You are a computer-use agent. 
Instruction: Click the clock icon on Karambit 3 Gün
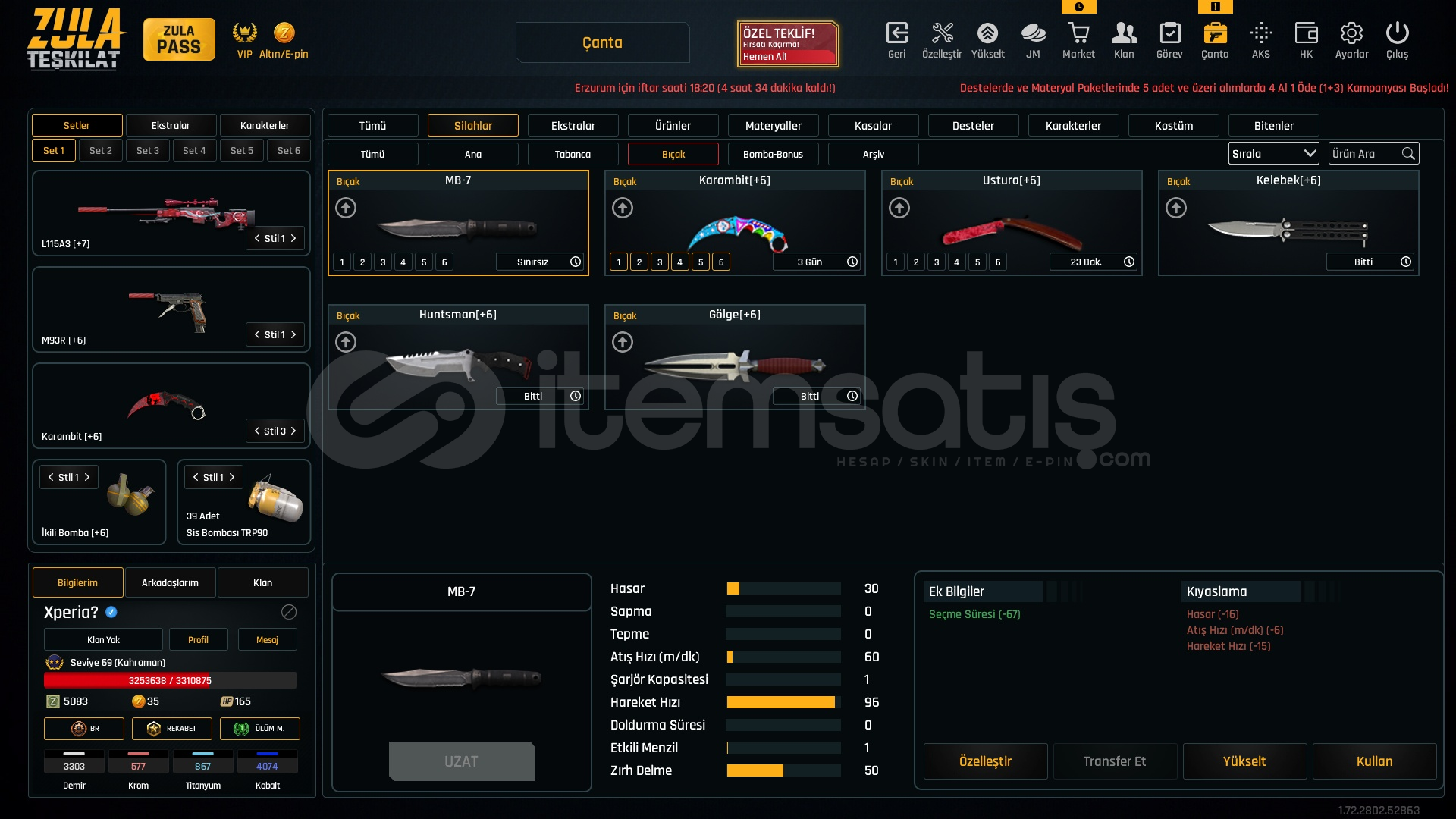click(x=852, y=262)
